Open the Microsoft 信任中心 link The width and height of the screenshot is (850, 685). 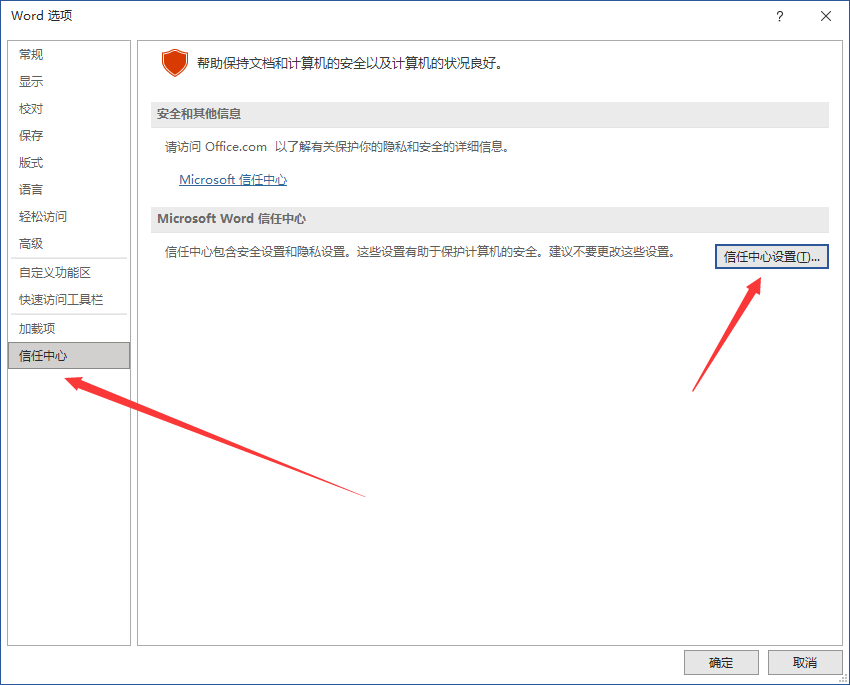[x=233, y=179]
